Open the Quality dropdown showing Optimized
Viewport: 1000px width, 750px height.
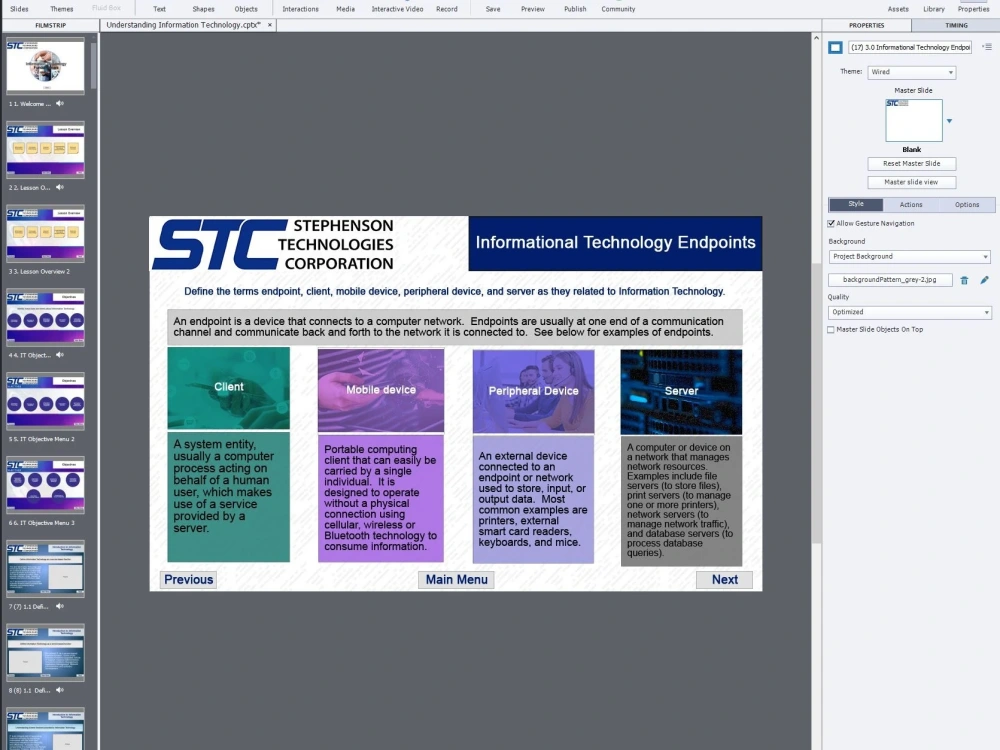coord(909,312)
